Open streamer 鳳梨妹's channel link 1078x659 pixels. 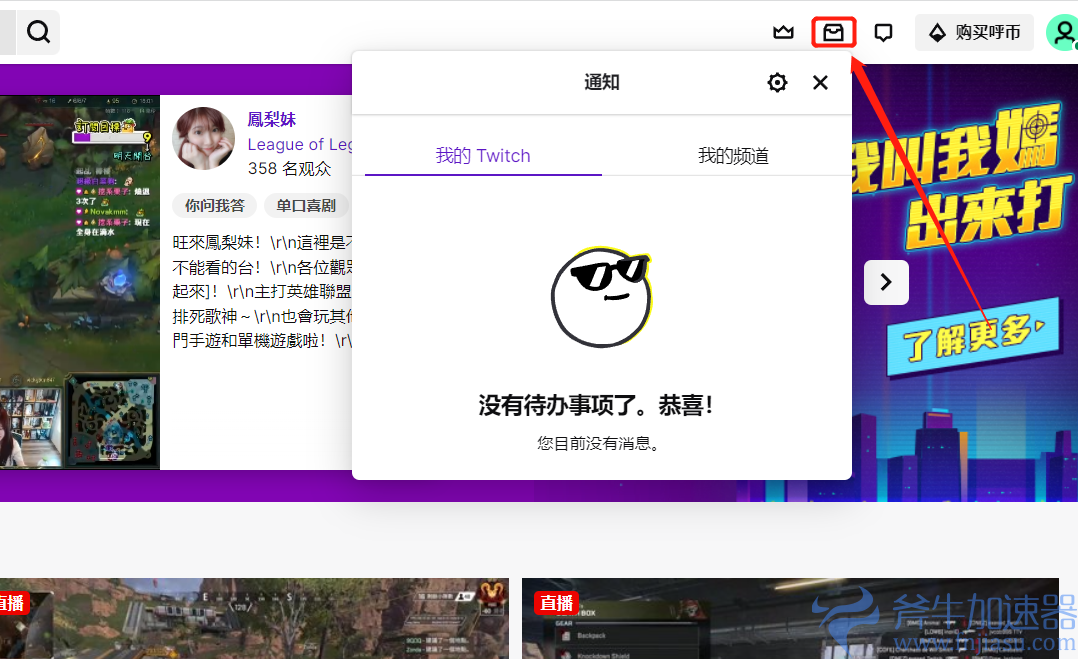click(x=272, y=119)
